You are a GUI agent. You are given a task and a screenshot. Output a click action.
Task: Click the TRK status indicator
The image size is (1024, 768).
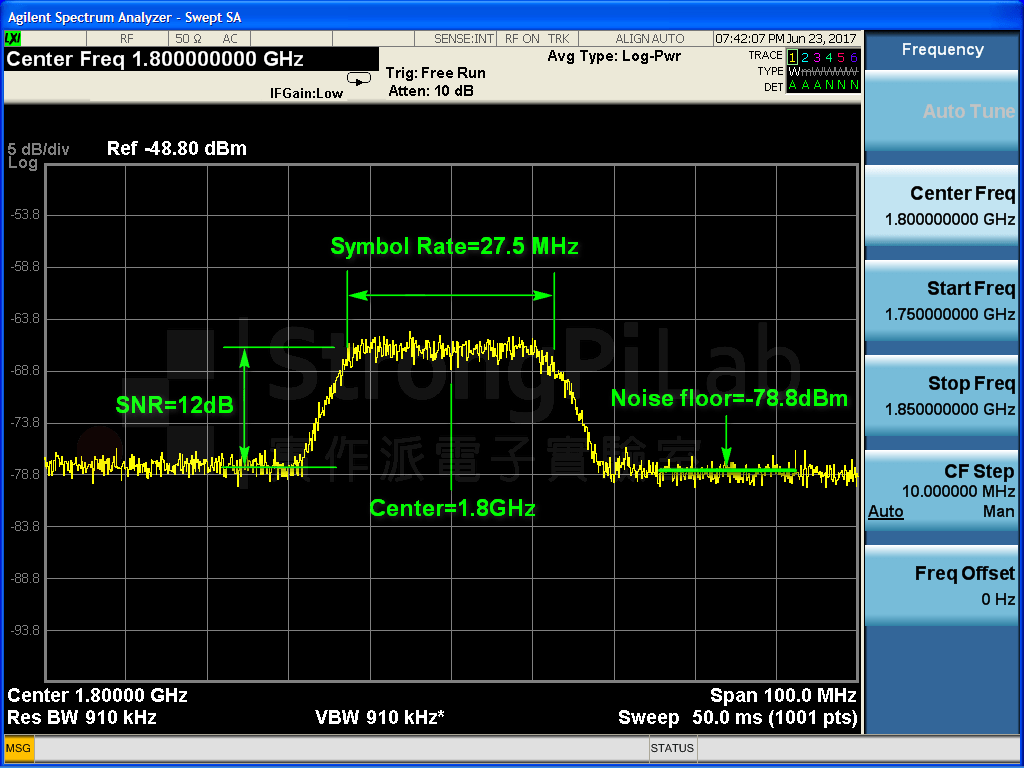[559, 39]
